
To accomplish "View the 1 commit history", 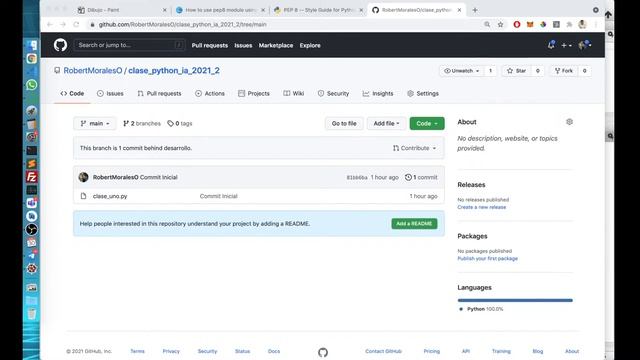I will pos(421,177).
